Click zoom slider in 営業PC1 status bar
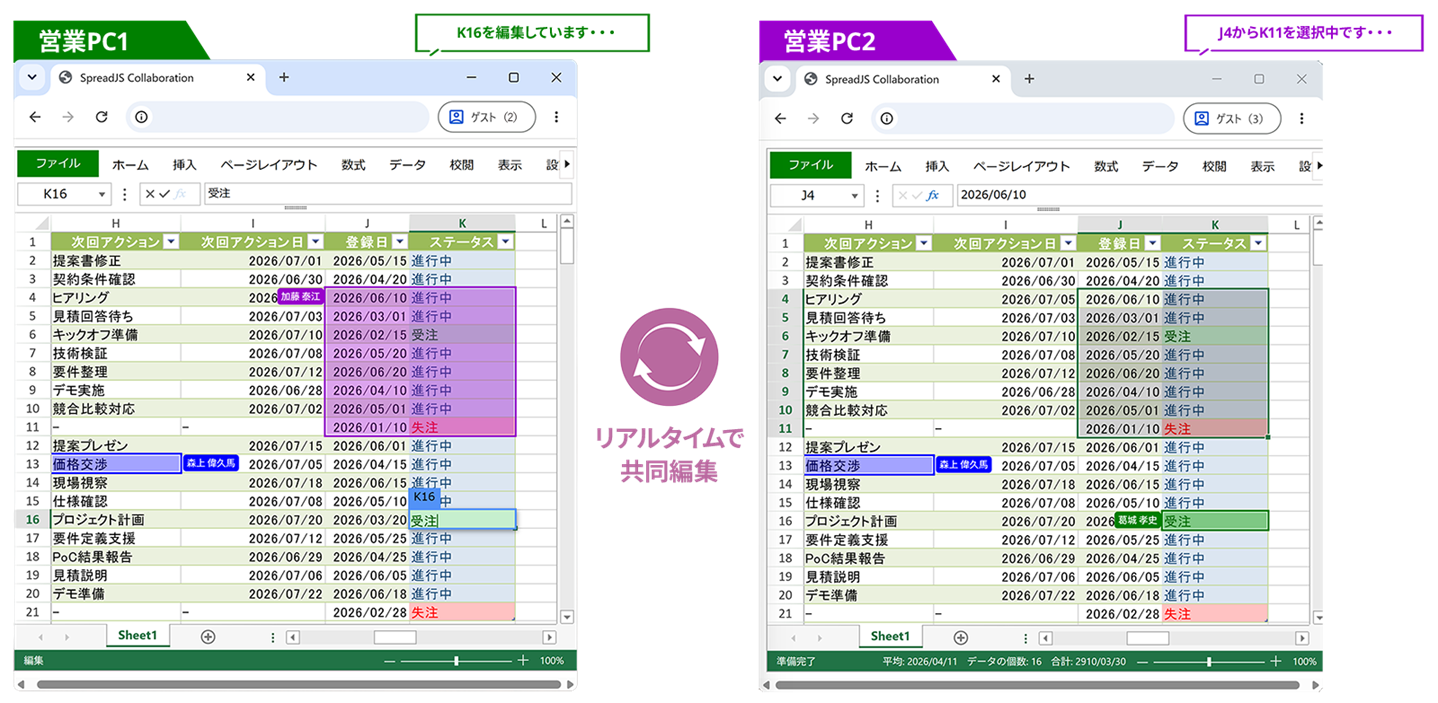 coord(457,660)
